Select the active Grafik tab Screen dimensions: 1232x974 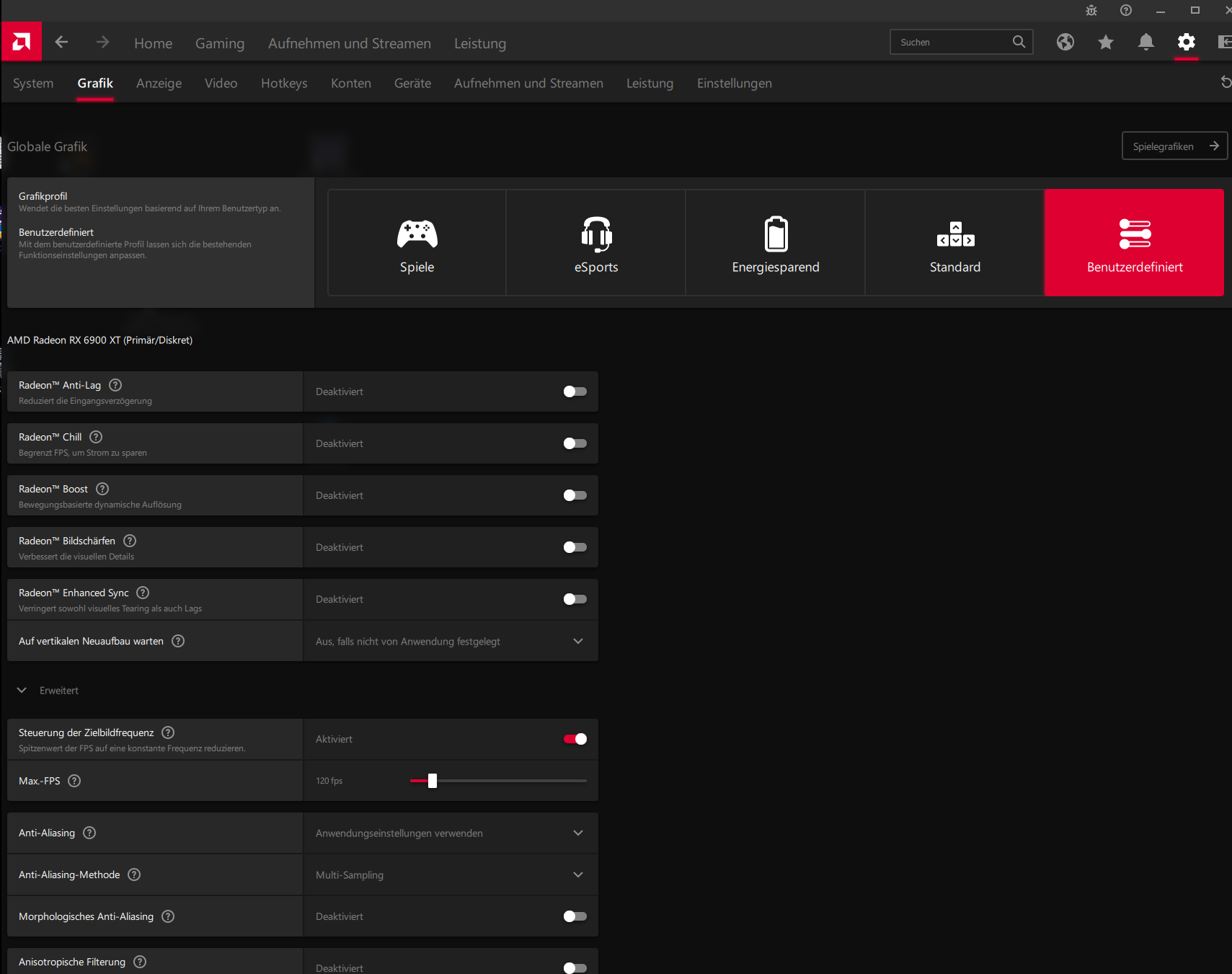coord(95,83)
